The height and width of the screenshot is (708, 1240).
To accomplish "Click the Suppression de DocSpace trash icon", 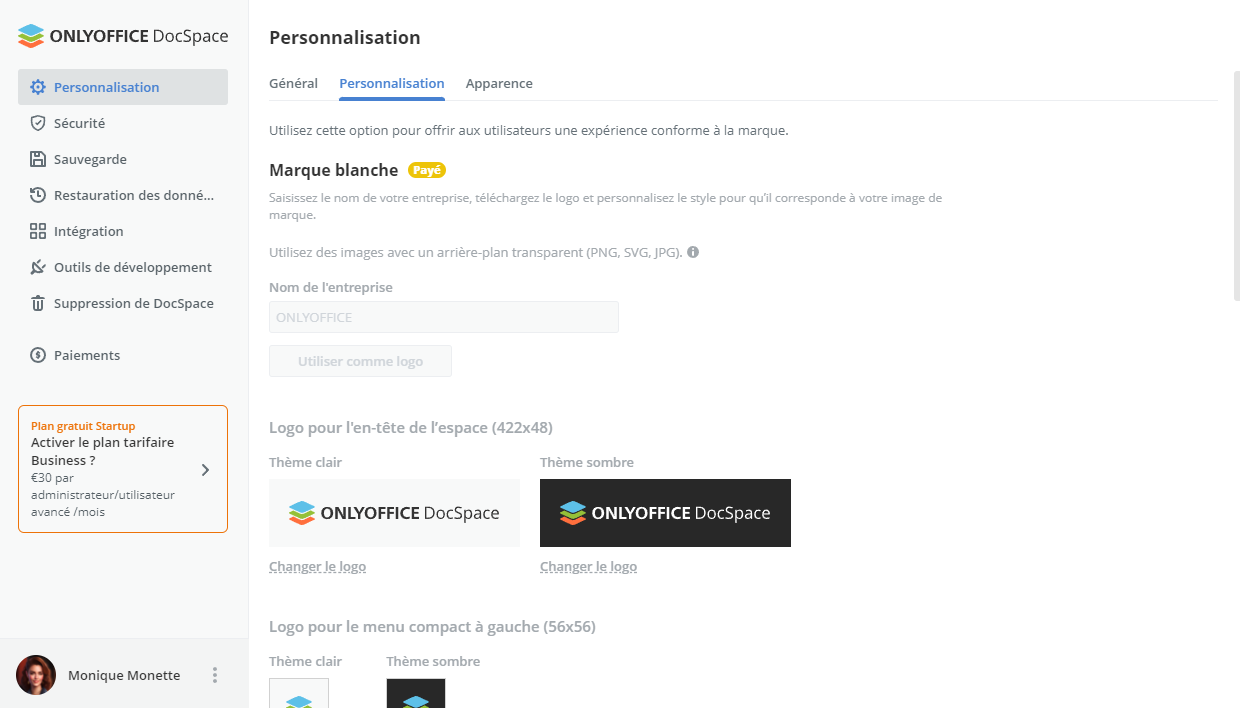I will click(x=38, y=303).
